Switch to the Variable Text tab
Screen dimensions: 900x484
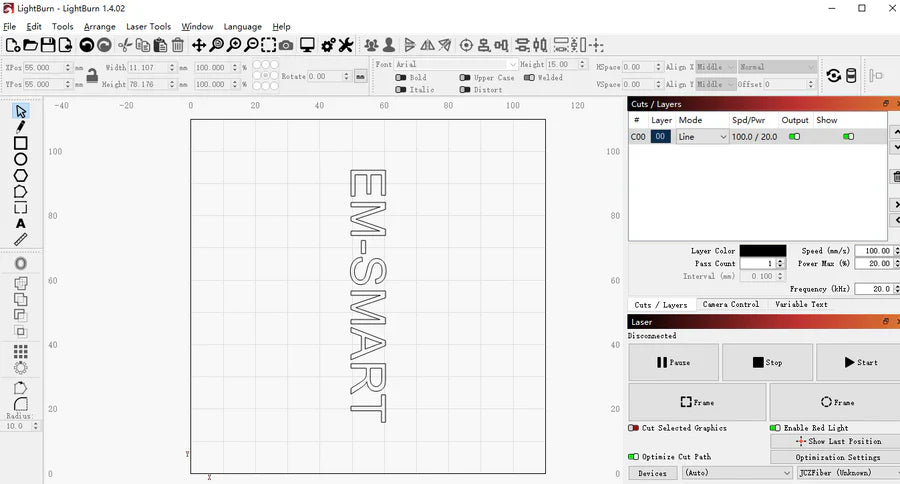(x=801, y=304)
